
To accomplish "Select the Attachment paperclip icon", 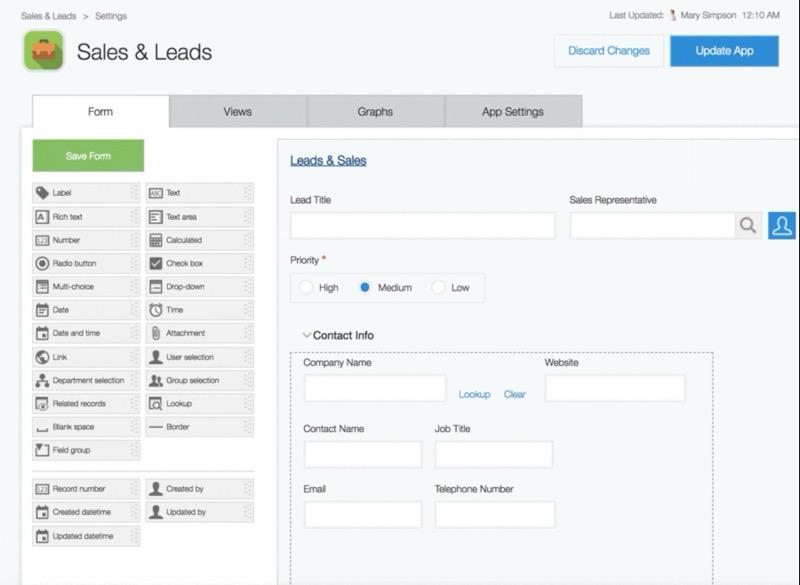I will [x=156, y=333].
